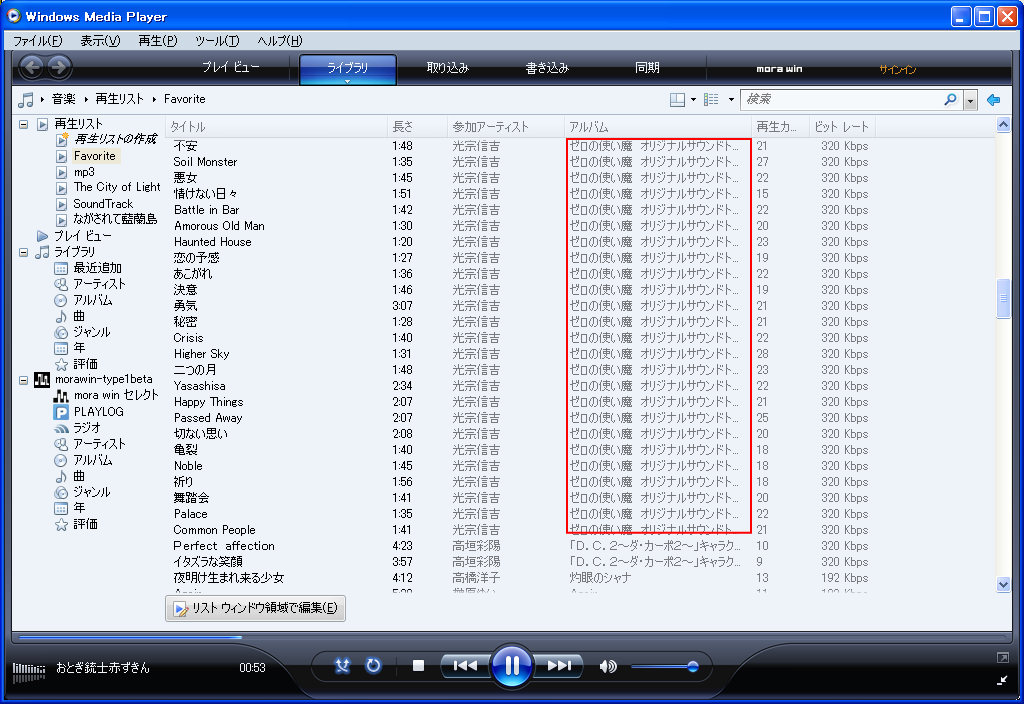Toggle shuffle mode in playback bar
Image resolution: width=1024 pixels, height=704 pixels.
[x=342, y=665]
